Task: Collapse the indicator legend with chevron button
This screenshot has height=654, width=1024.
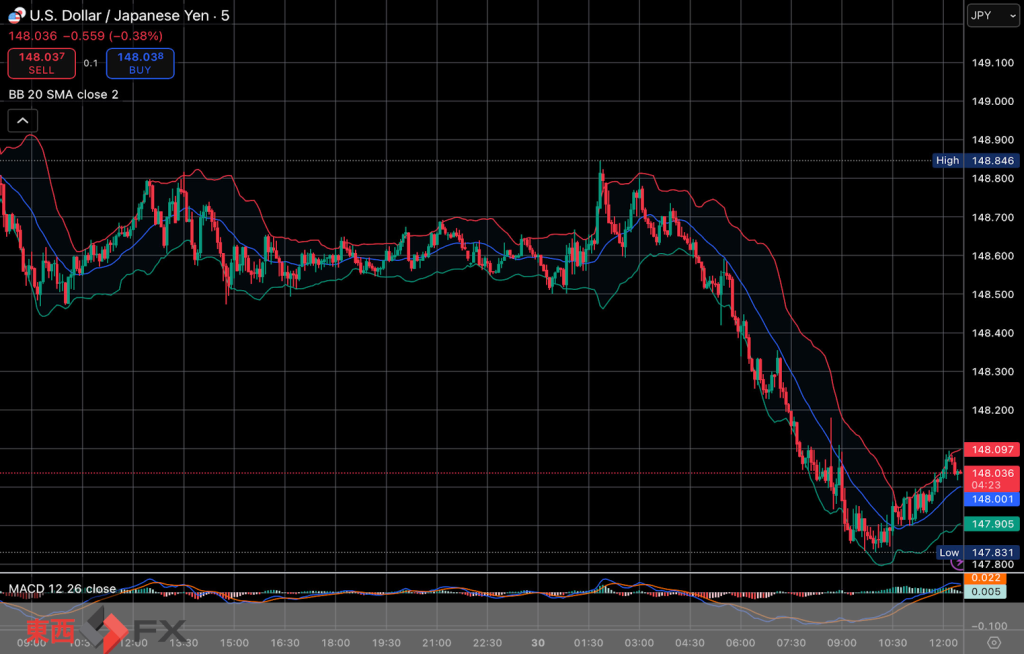Action: point(22,121)
